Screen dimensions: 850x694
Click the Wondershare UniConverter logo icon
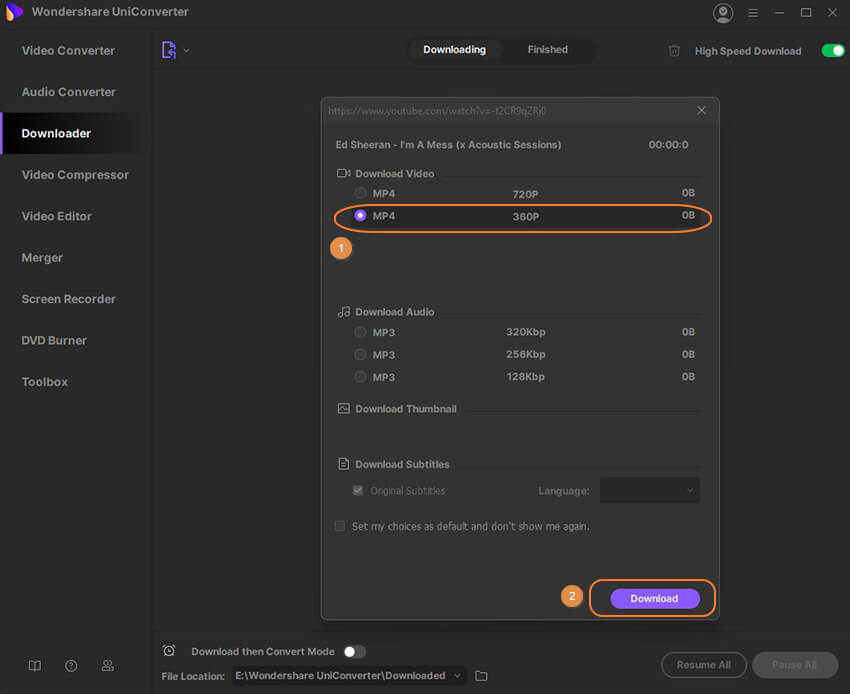point(14,11)
